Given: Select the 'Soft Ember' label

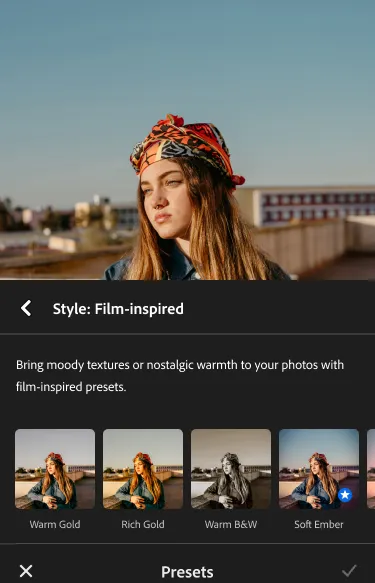Looking at the screenshot, I should [319, 524].
